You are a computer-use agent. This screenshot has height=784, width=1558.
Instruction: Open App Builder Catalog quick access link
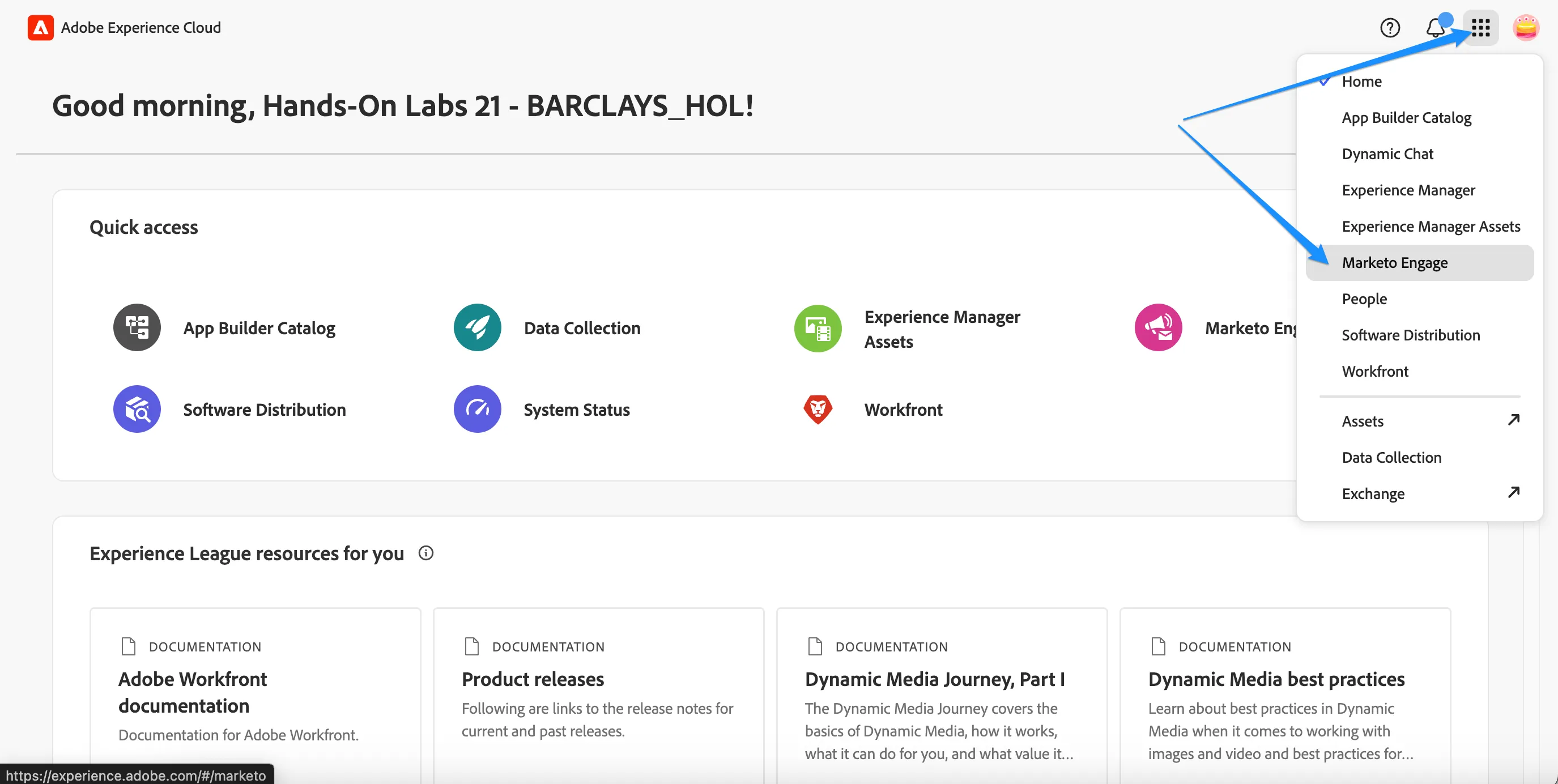(x=259, y=328)
